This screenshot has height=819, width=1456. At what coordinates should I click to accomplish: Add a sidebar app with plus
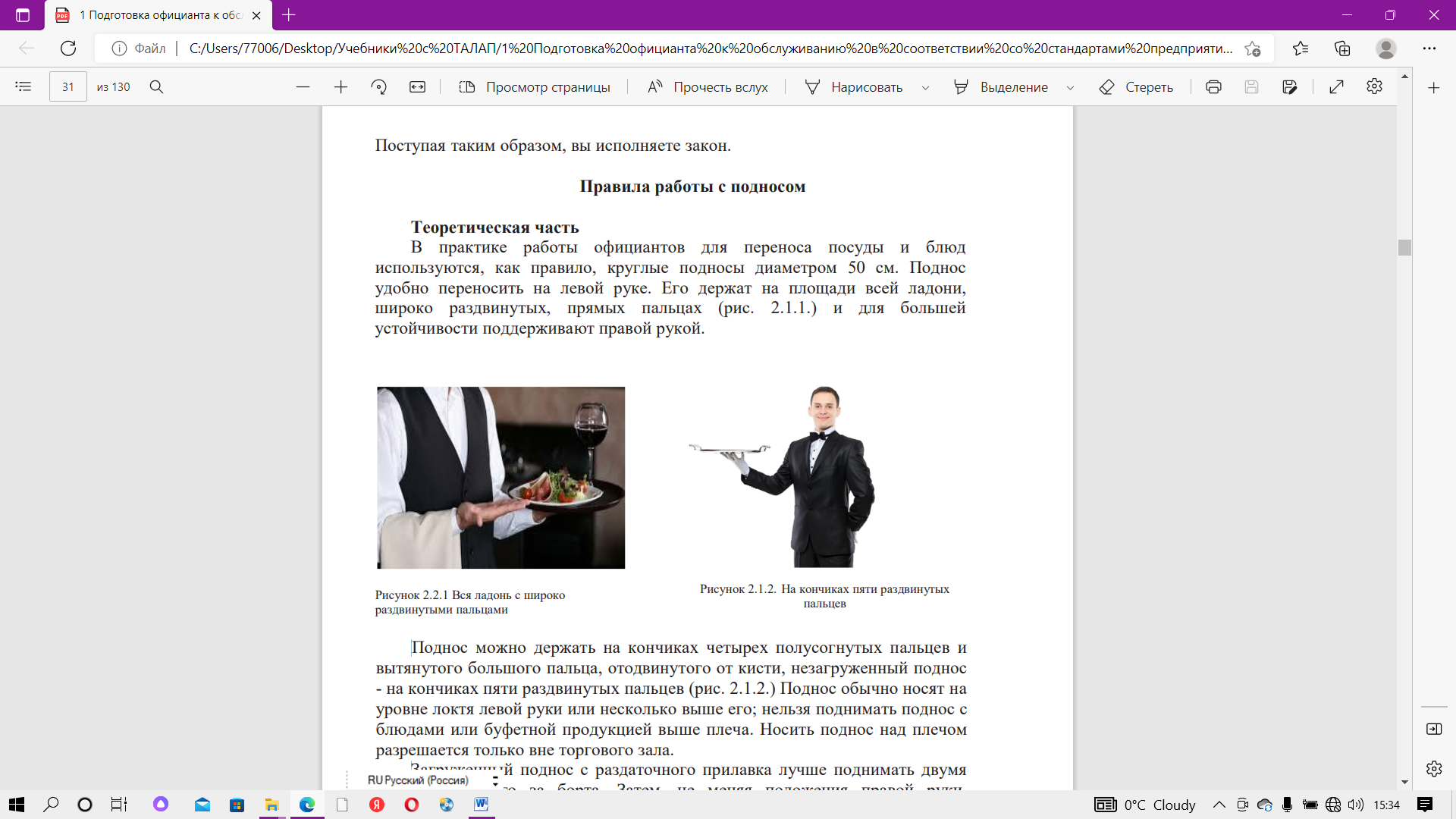(x=1433, y=88)
